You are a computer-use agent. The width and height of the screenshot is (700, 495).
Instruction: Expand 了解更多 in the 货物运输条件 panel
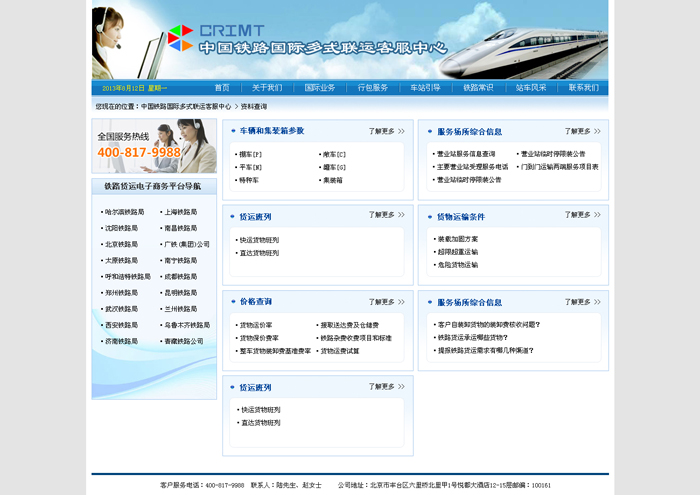coord(583,216)
